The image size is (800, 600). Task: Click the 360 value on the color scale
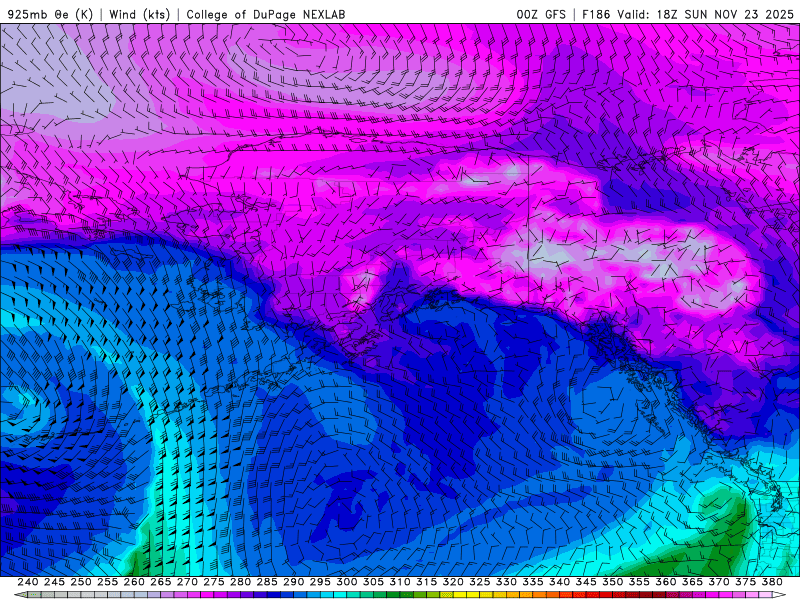(665, 582)
